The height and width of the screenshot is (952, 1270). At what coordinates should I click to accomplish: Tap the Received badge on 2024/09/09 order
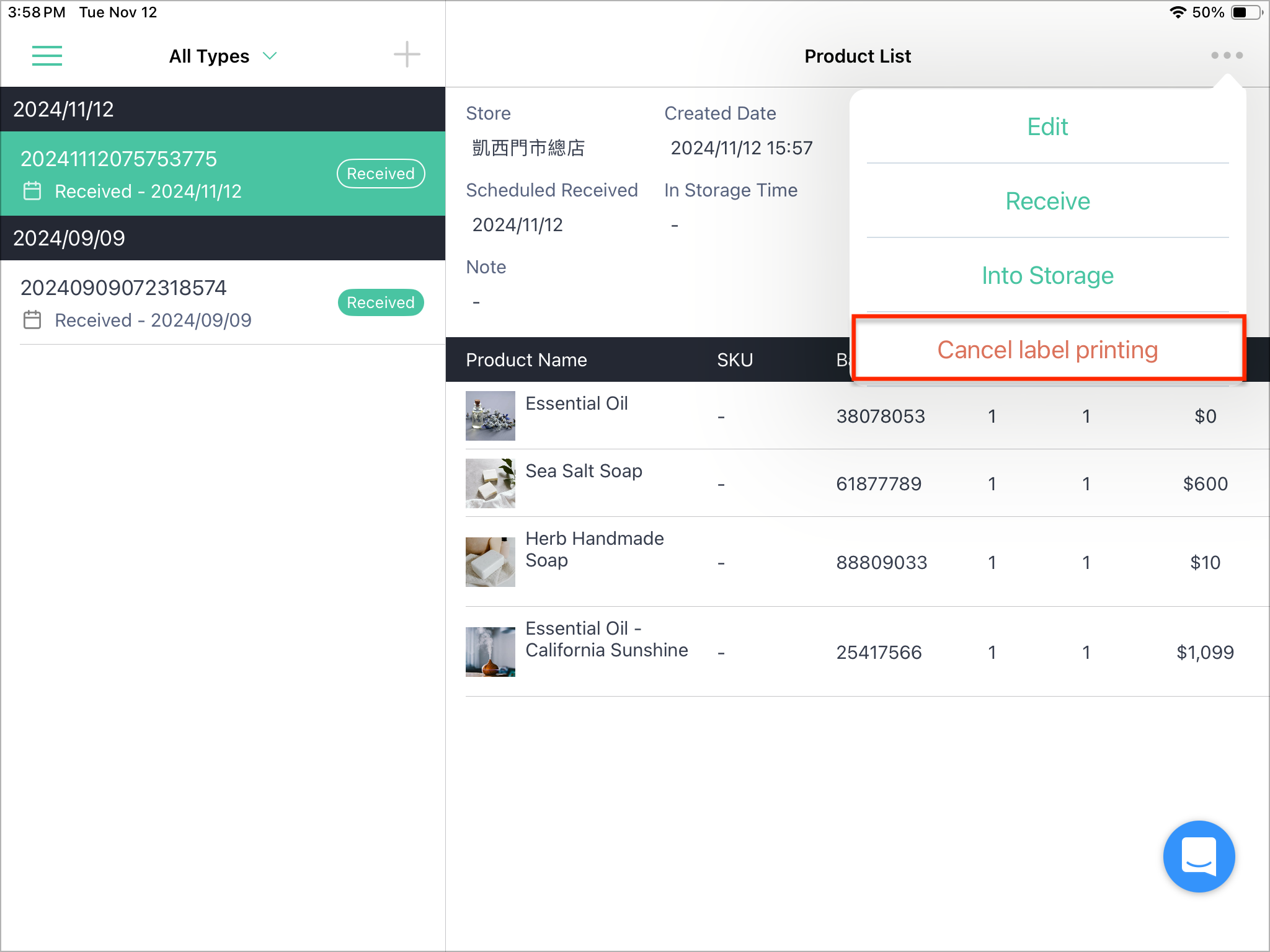click(x=381, y=302)
